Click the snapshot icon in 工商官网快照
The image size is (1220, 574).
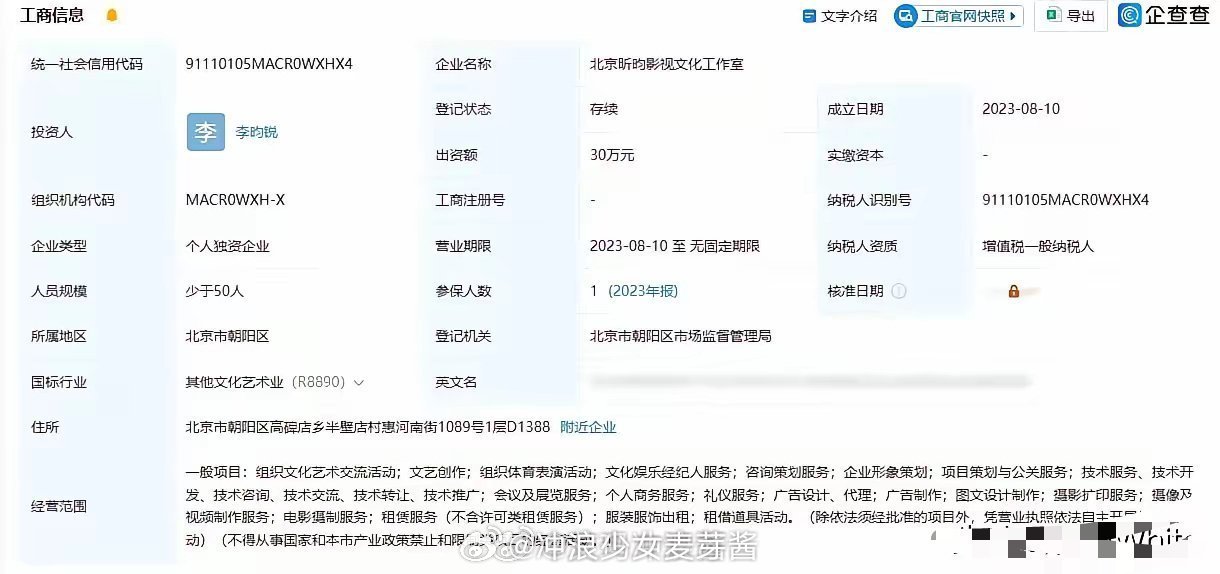(x=906, y=16)
